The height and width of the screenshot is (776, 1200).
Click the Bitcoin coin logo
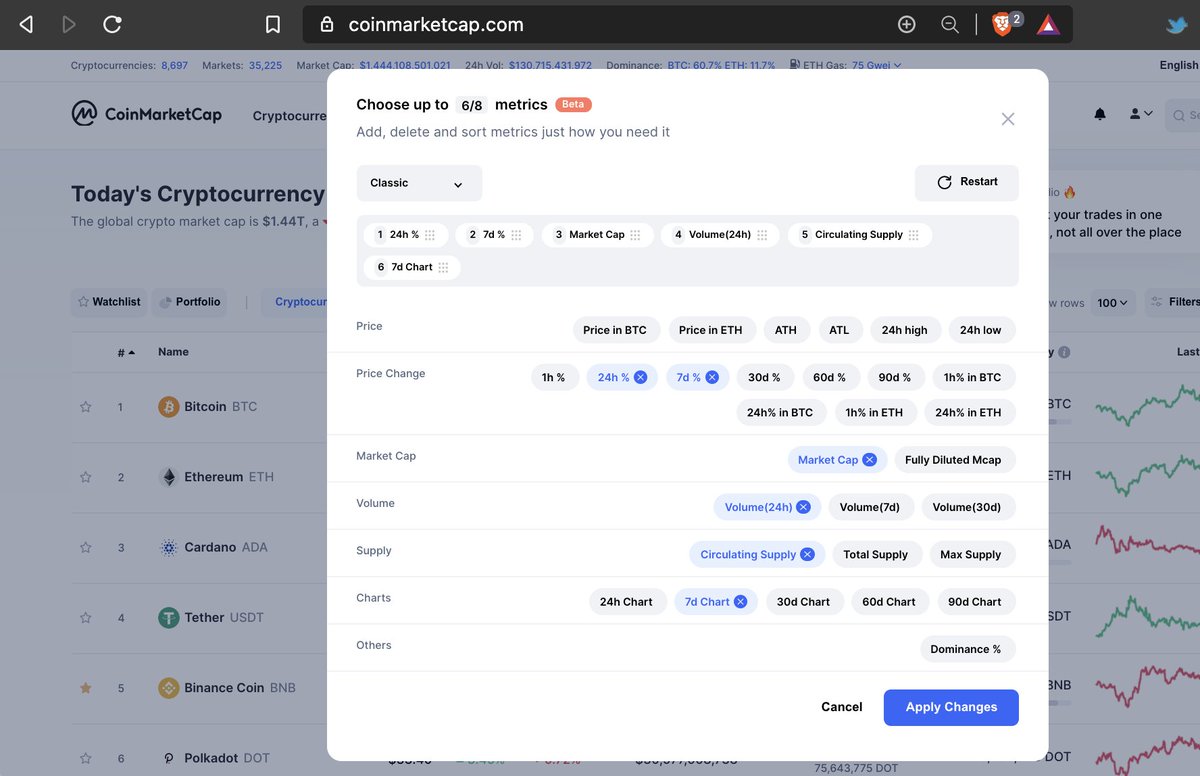[169, 407]
